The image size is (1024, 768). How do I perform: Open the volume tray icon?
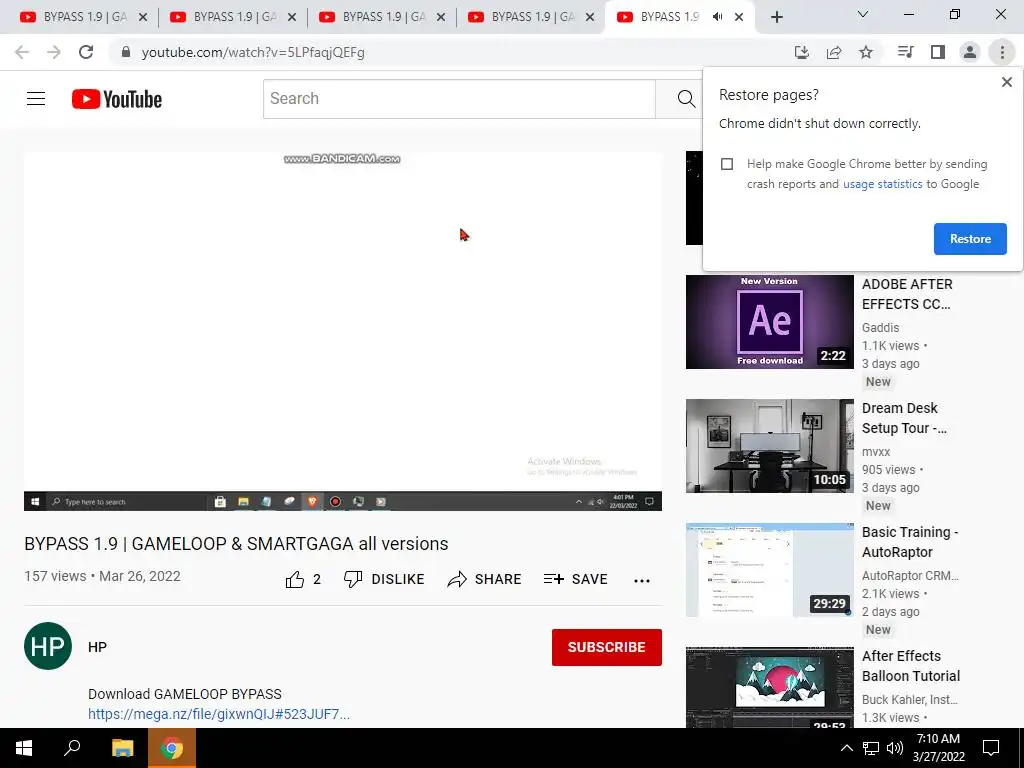[x=895, y=748]
